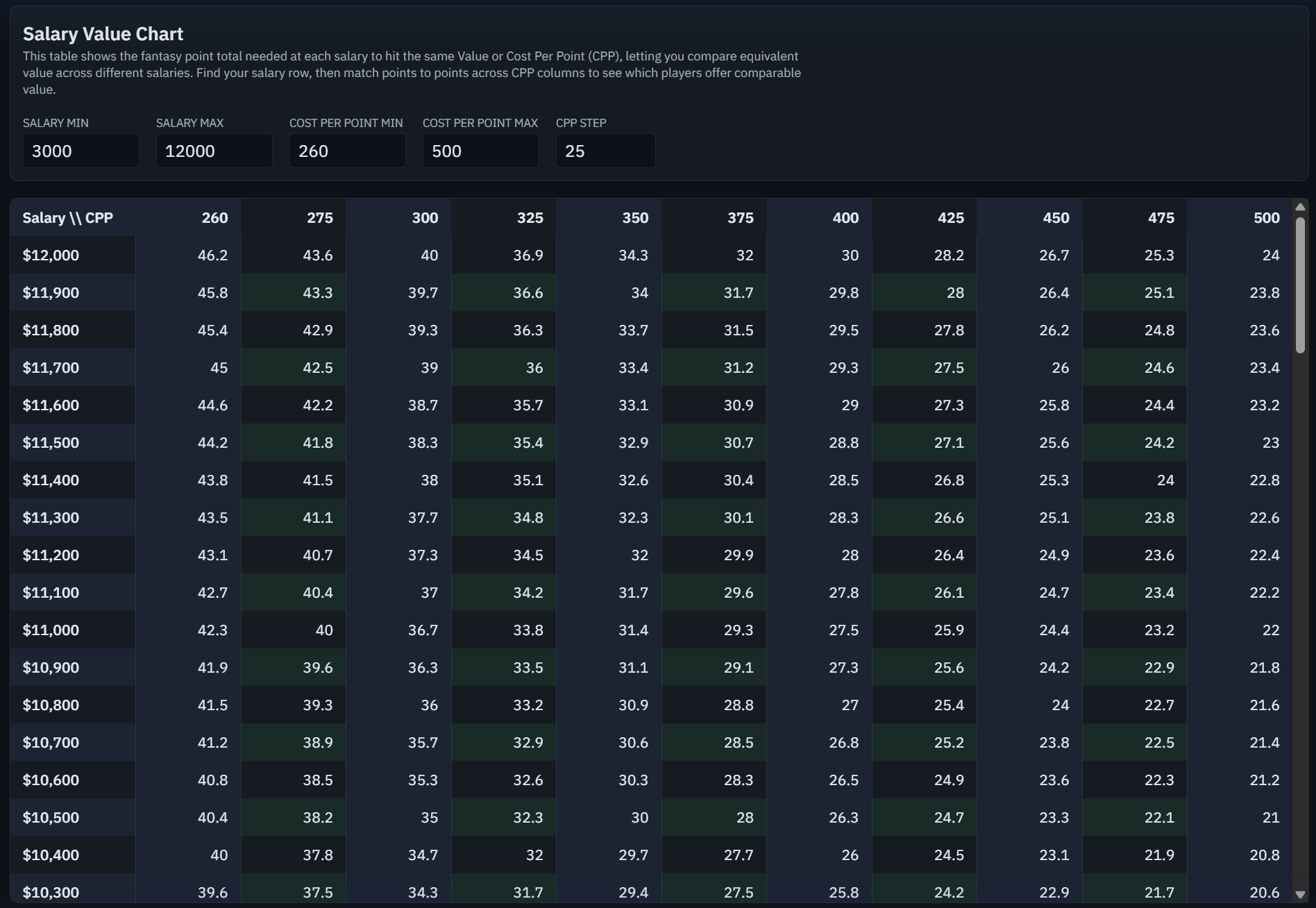Click the 42.9 cell in $11,800 row
This screenshot has width=1316, height=908.
point(294,330)
